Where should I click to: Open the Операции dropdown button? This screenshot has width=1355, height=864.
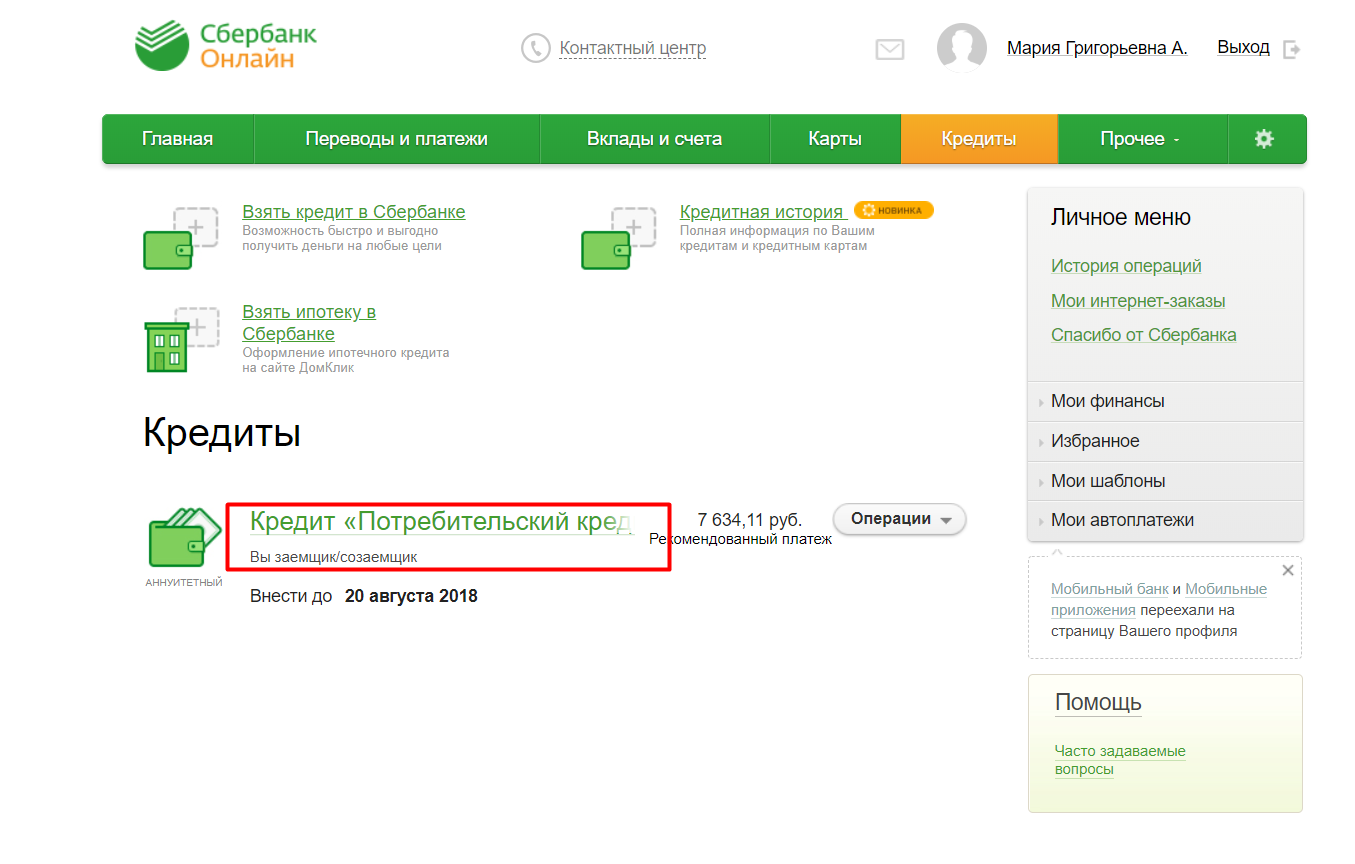pyautogui.click(x=899, y=519)
